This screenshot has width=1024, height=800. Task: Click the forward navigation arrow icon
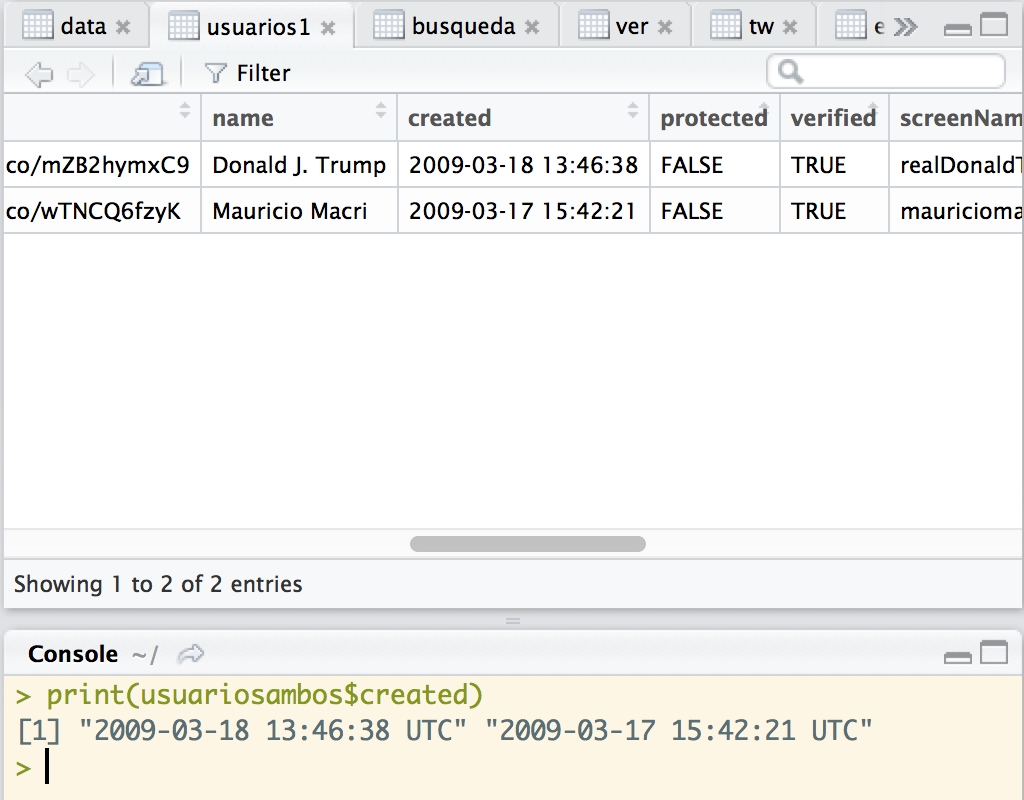[80, 74]
